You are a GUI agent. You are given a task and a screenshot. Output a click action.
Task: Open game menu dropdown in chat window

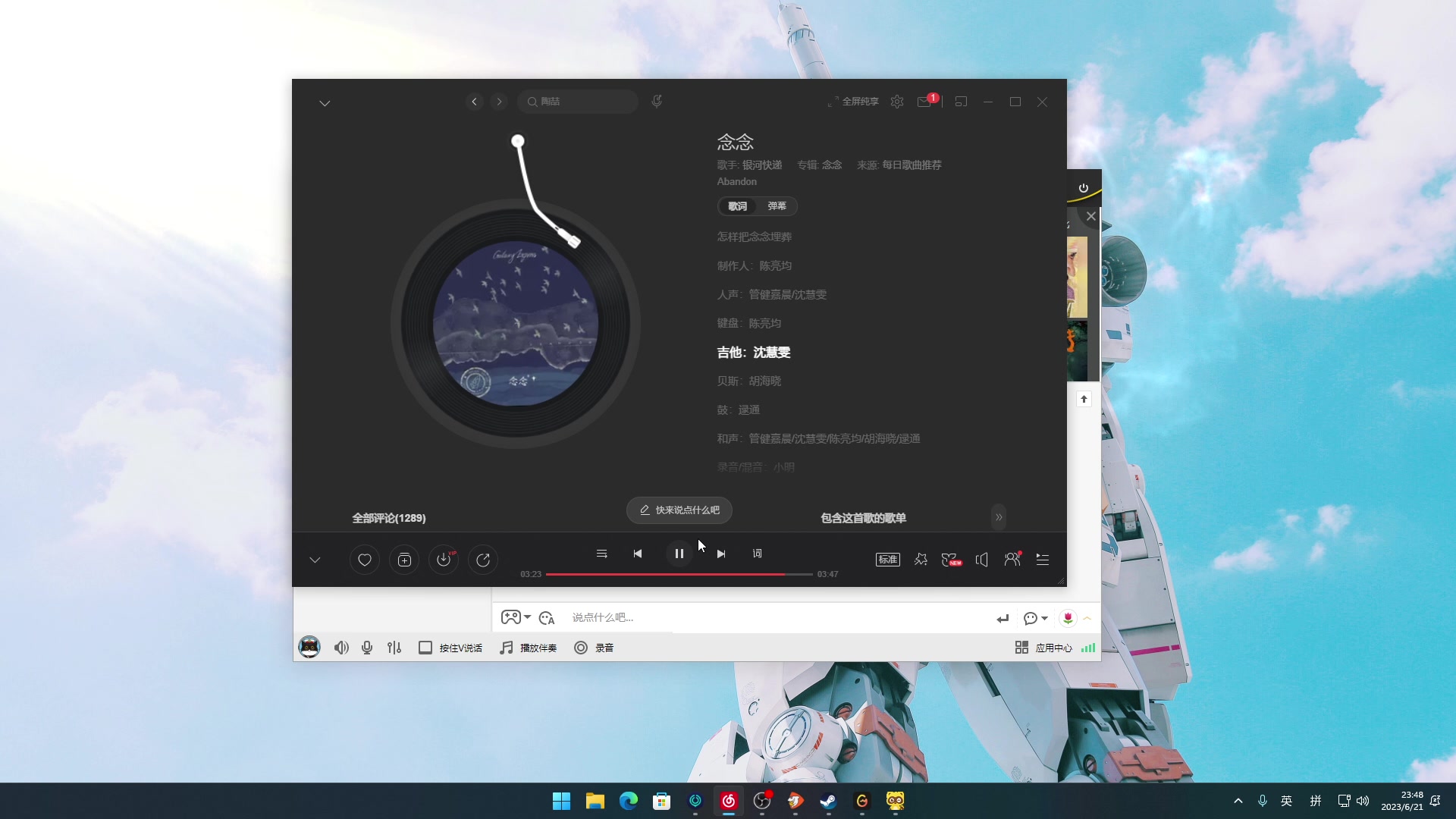516,618
